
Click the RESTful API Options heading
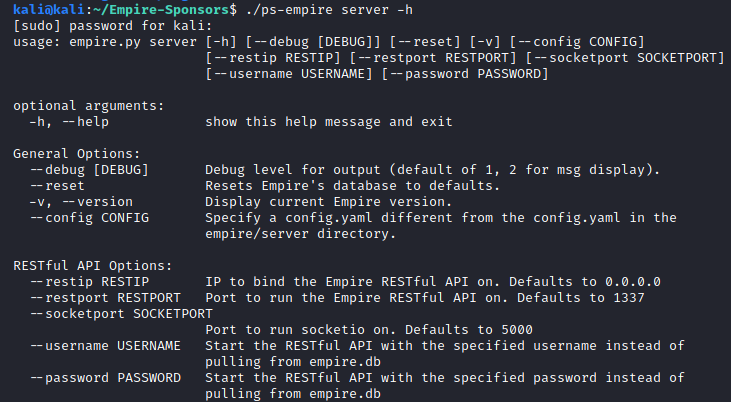[x=92, y=266]
